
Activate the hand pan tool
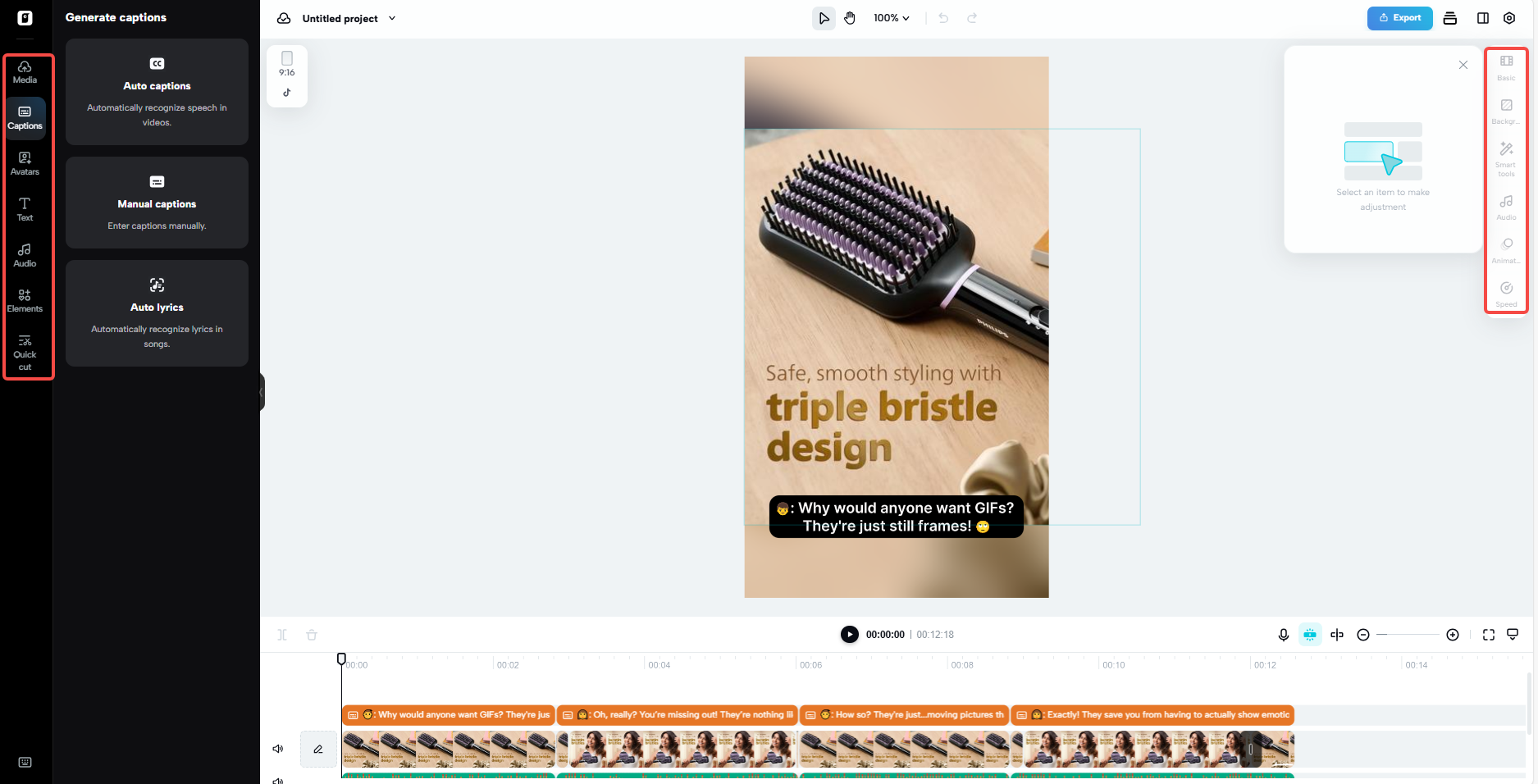[850, 18]
